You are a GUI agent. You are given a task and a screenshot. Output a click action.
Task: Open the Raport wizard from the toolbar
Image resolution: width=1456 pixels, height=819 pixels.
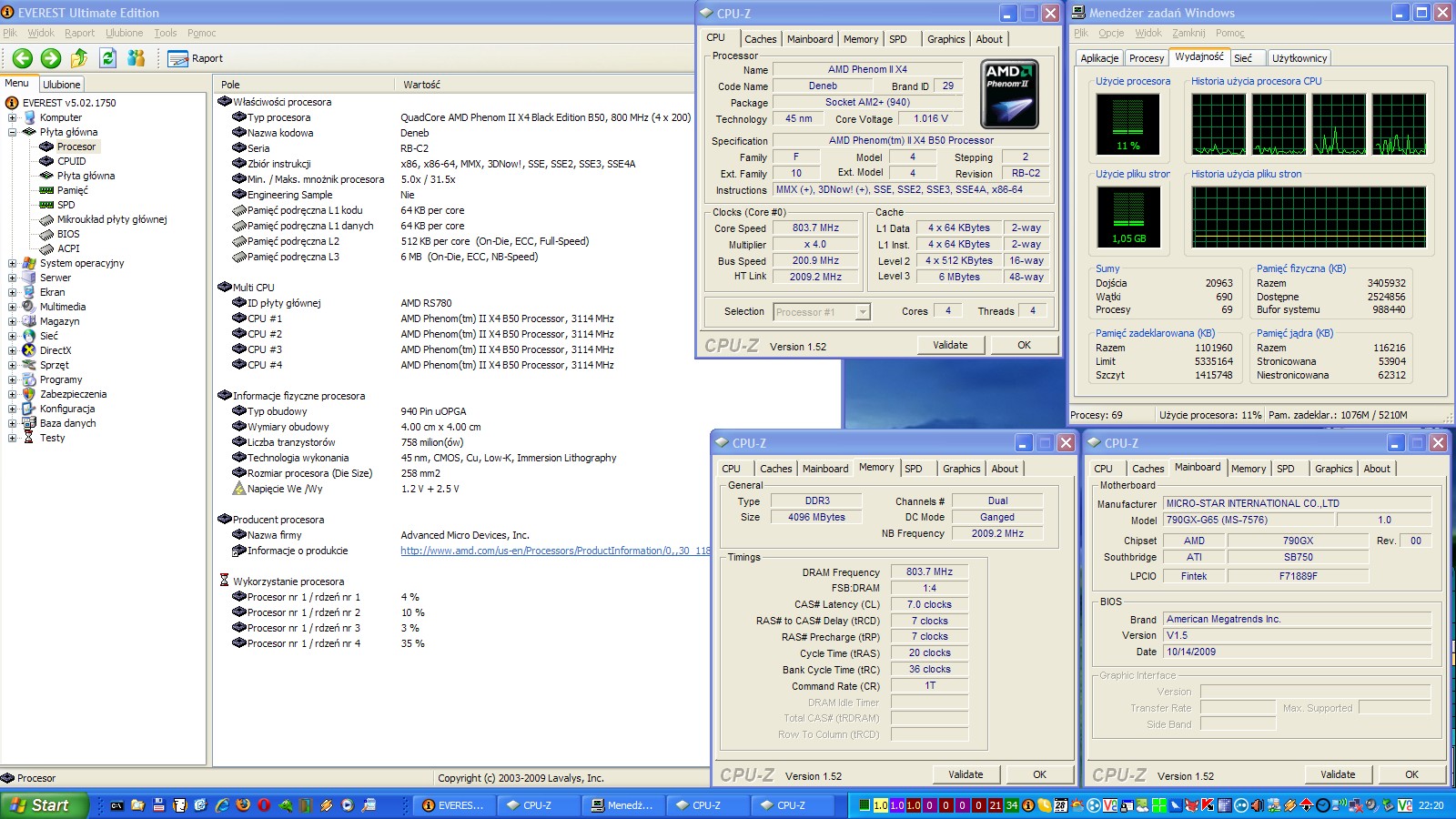tap(196, 58)
